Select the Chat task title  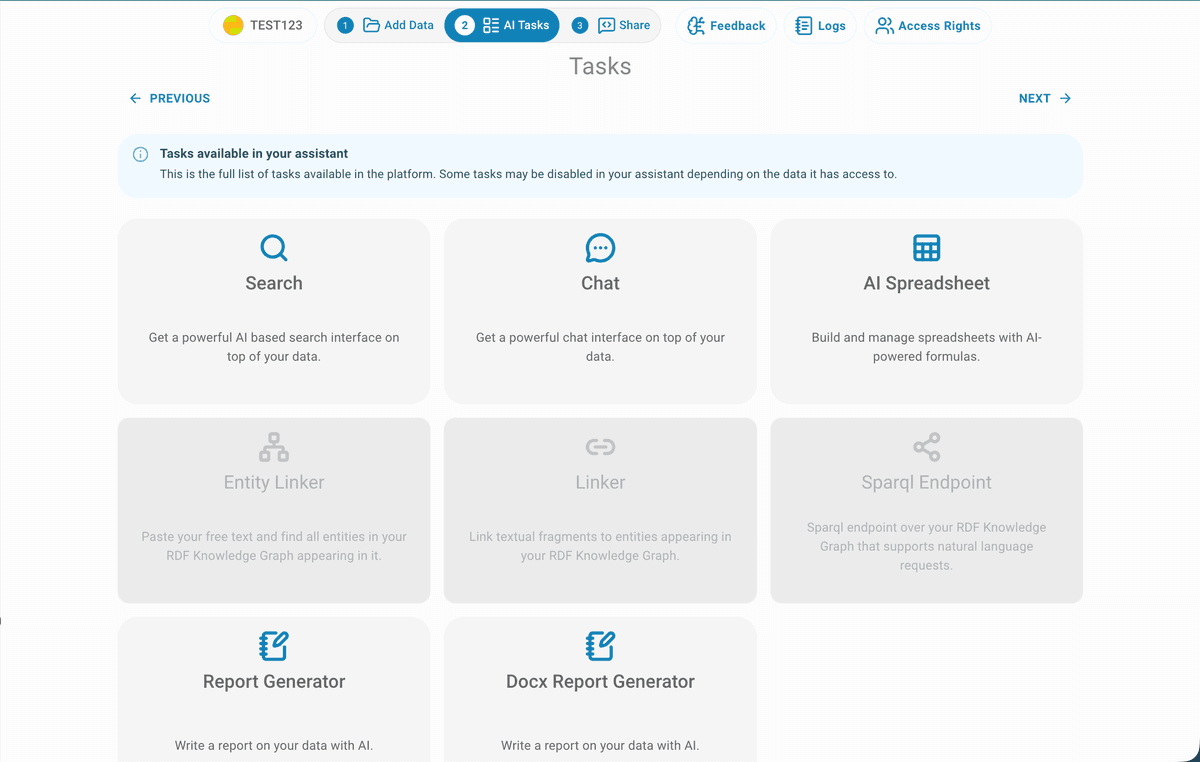[x=600, y=283]
